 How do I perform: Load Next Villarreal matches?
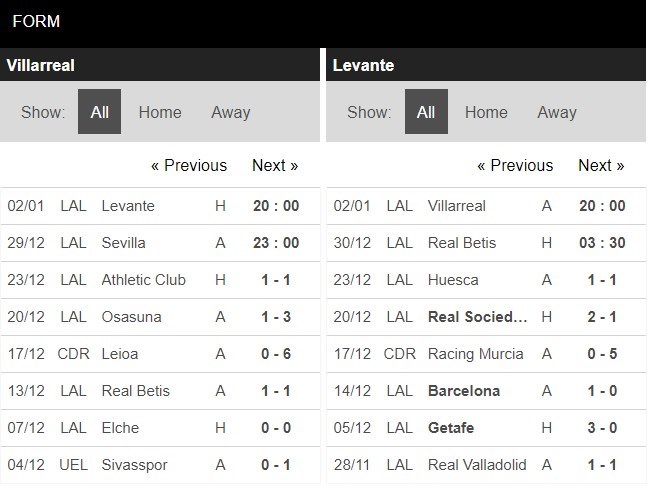(275, 165)
